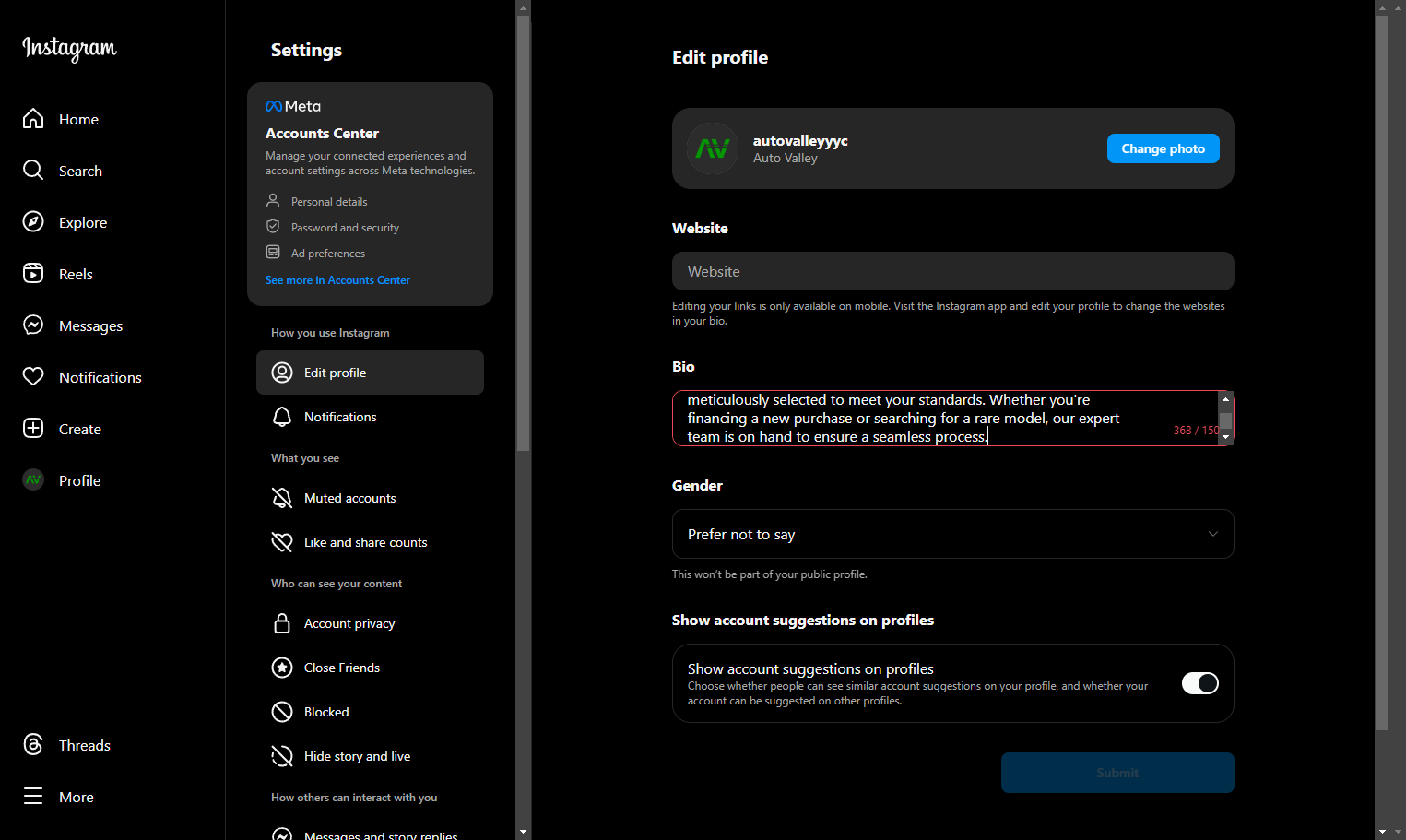Screen dimensions: 1406x840
Task: Click the autovalleyyyc profile picture
Action: (713, 148)
